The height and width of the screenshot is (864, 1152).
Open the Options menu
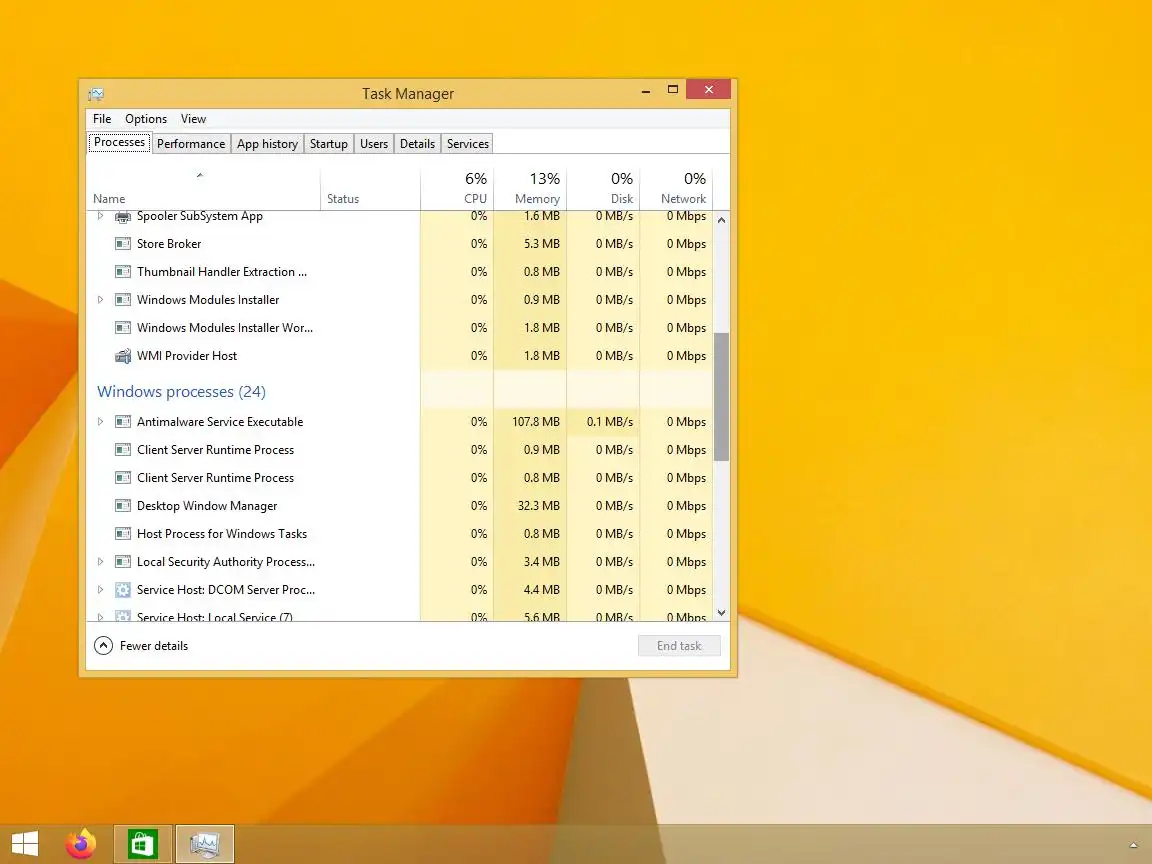[145, 119]
